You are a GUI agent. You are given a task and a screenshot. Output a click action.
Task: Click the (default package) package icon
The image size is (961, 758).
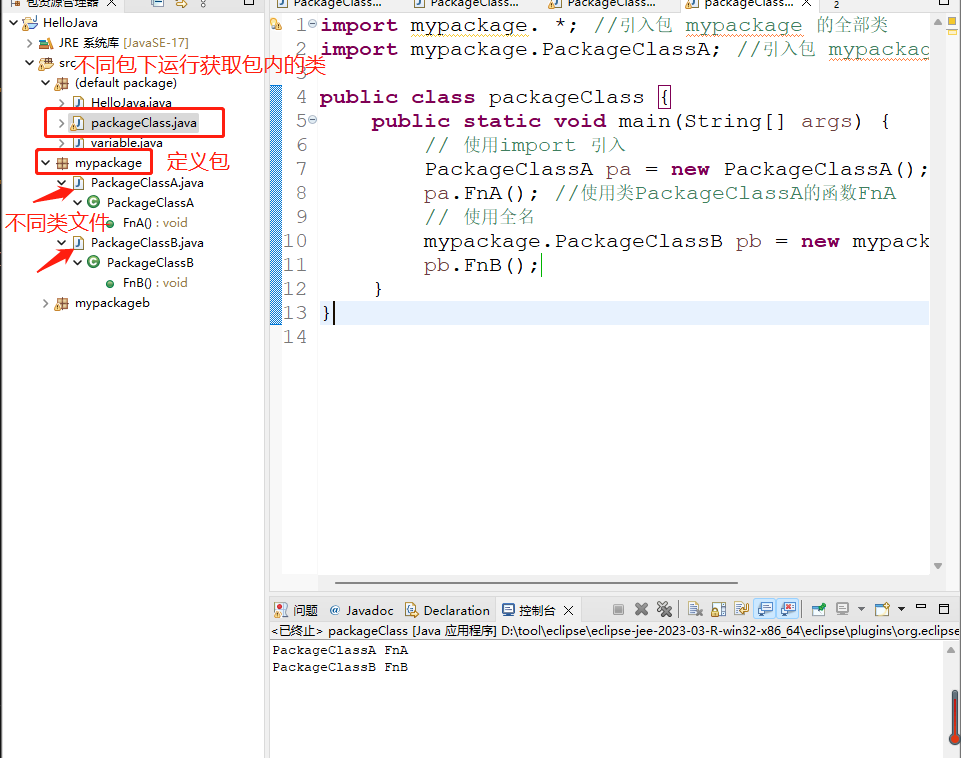point(61,83)
